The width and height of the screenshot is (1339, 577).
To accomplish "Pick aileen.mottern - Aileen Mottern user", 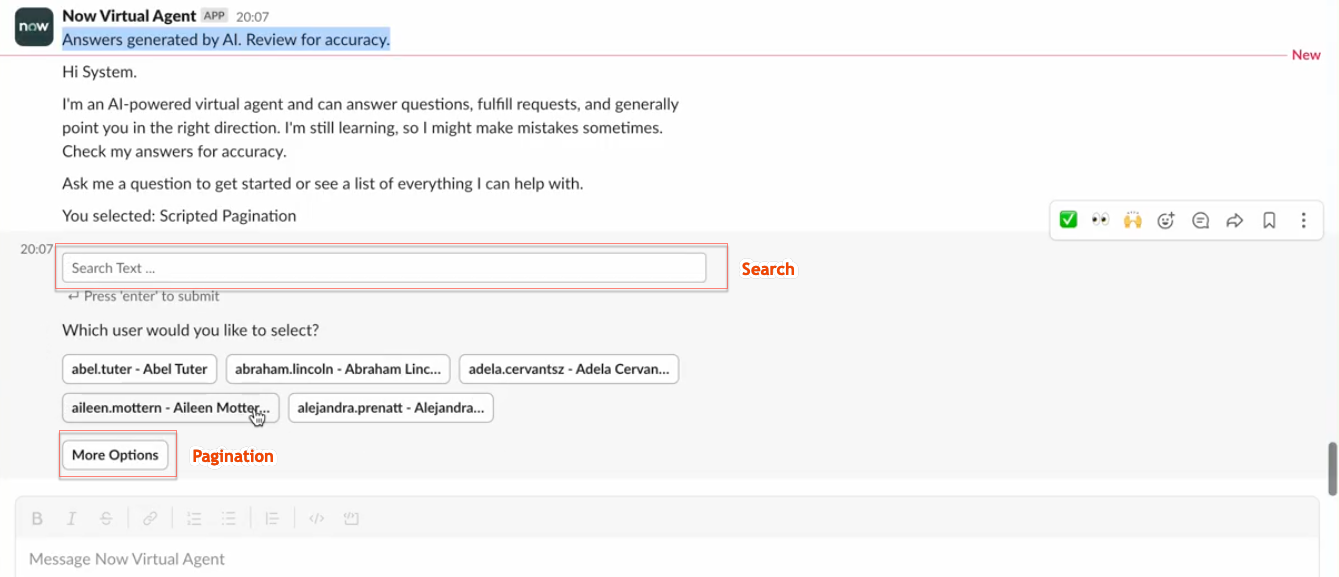I will pyautogui.click(x=170, y=408).
